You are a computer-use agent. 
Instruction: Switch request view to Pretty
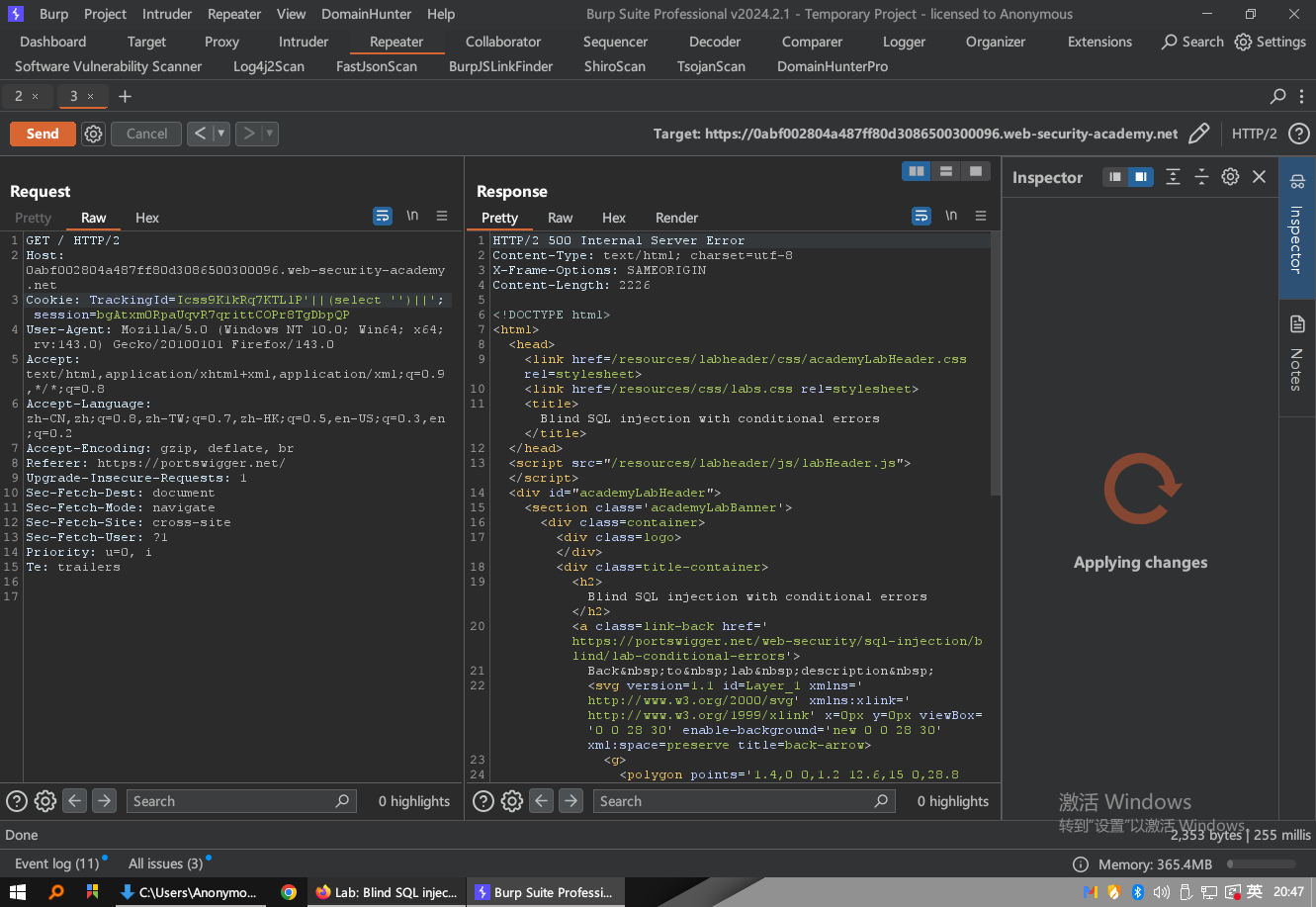[x=33, y=218]
